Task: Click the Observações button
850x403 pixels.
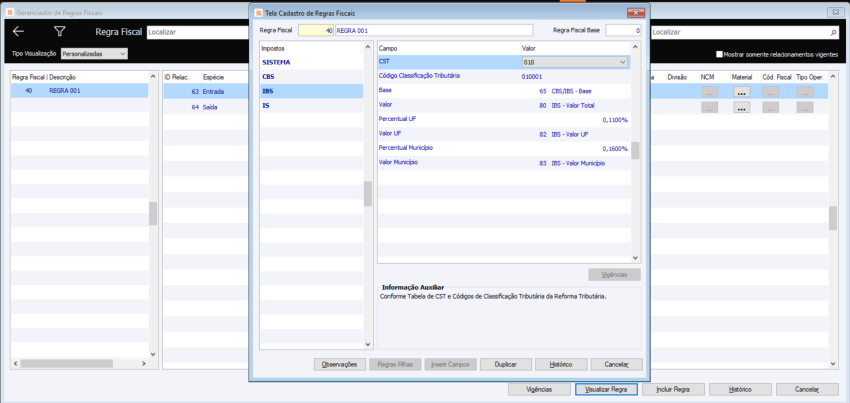Action: (x=340, y=364)
